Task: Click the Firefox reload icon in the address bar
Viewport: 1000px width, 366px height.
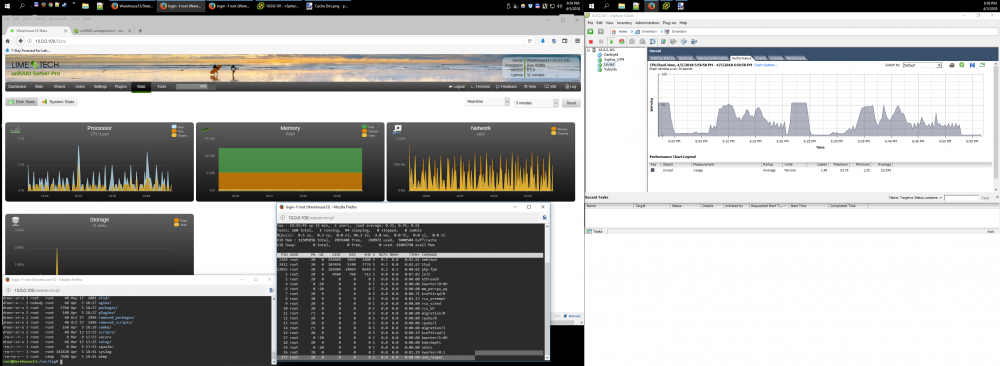Action: point(529,41)
